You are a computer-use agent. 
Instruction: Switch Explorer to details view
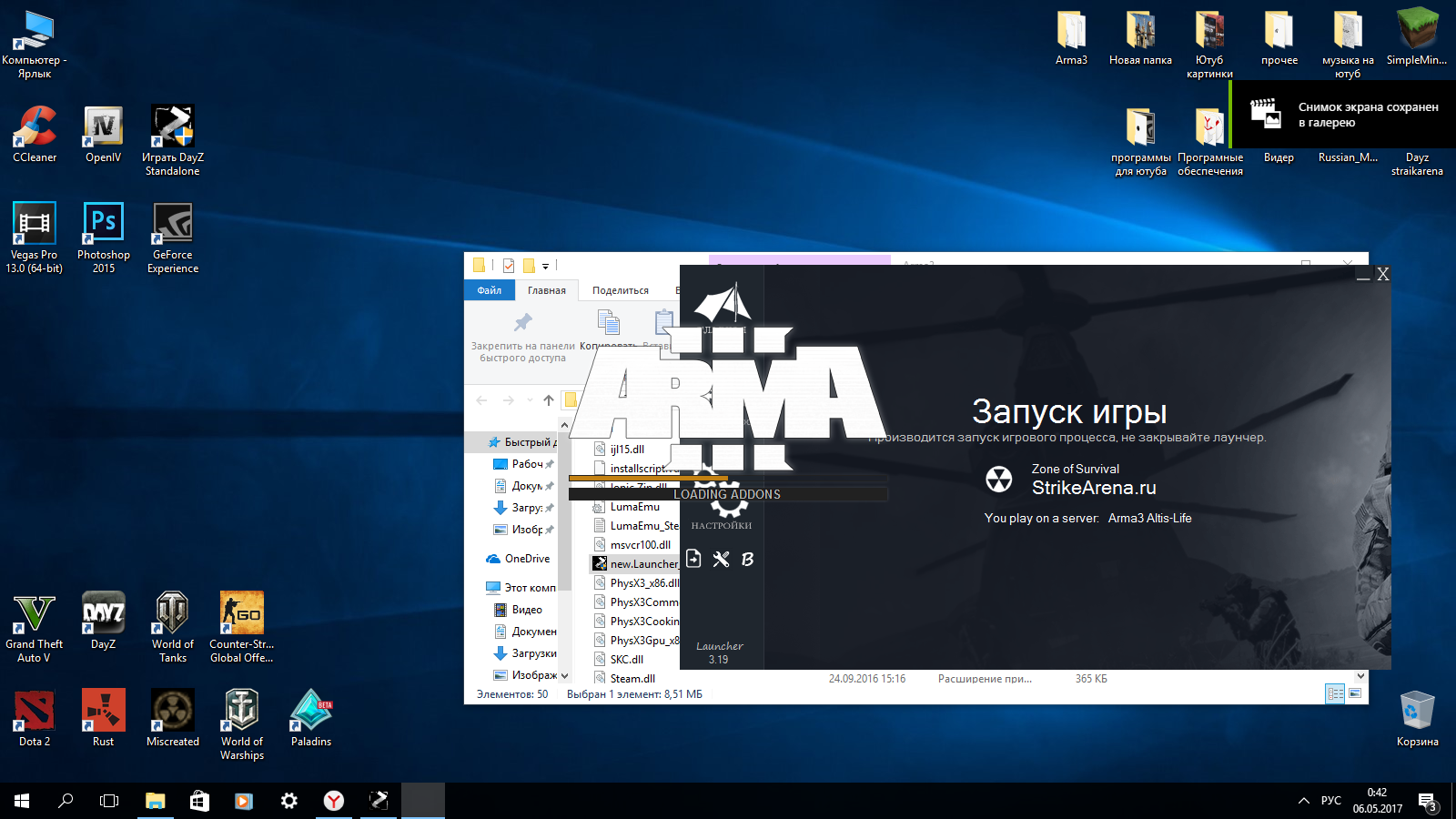[1335, 693]
